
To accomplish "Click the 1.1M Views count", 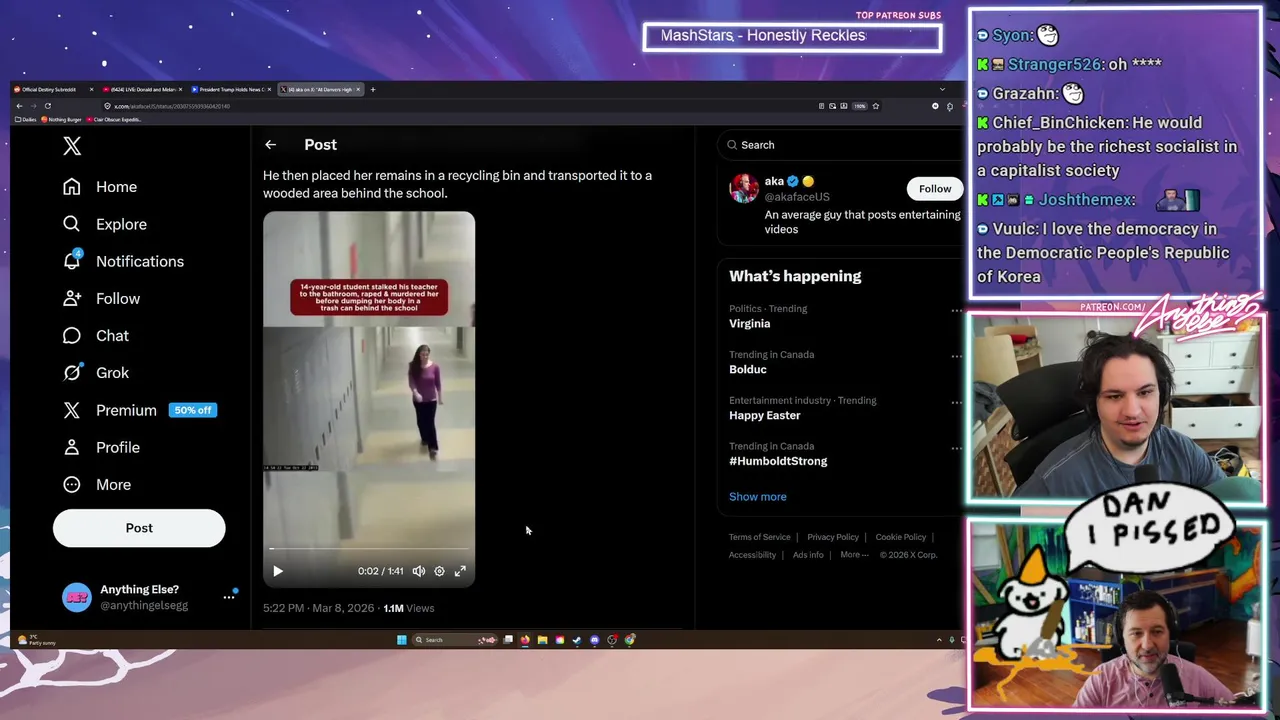I will (x=409, y=608).
